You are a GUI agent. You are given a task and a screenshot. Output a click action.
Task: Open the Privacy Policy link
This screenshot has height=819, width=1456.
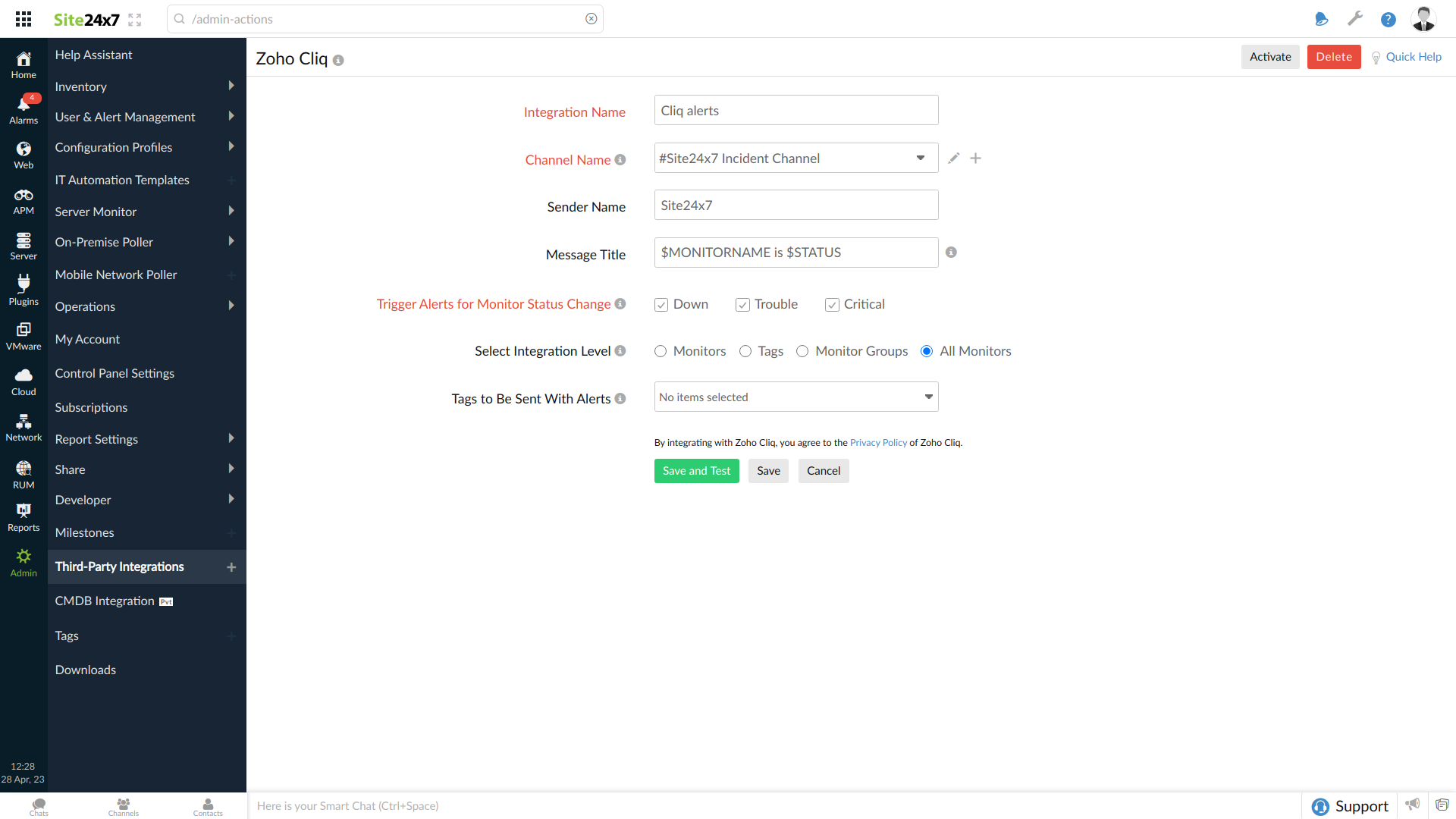click(x=878, y=443)
